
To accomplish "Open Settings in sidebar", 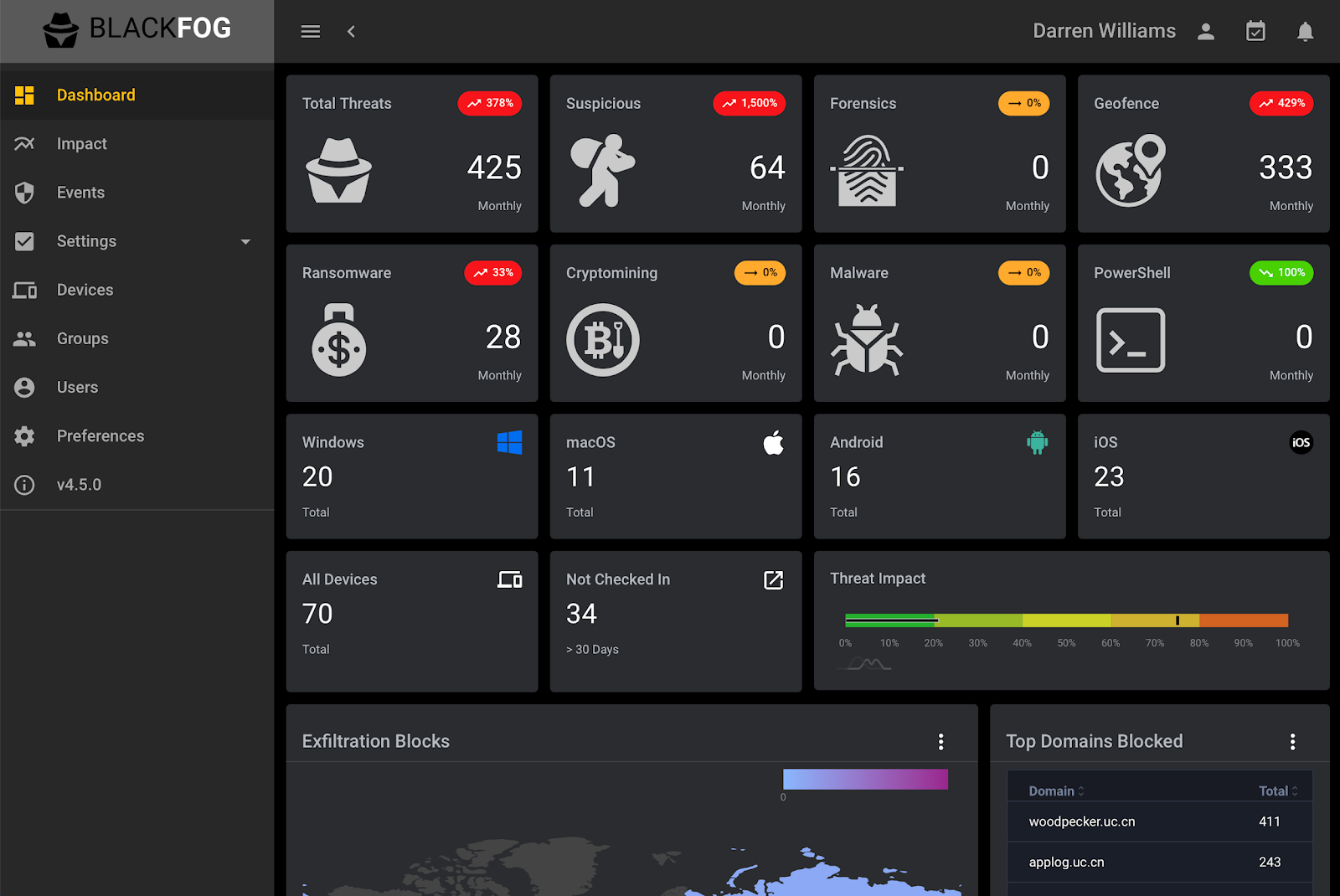I will click(137, 241).
